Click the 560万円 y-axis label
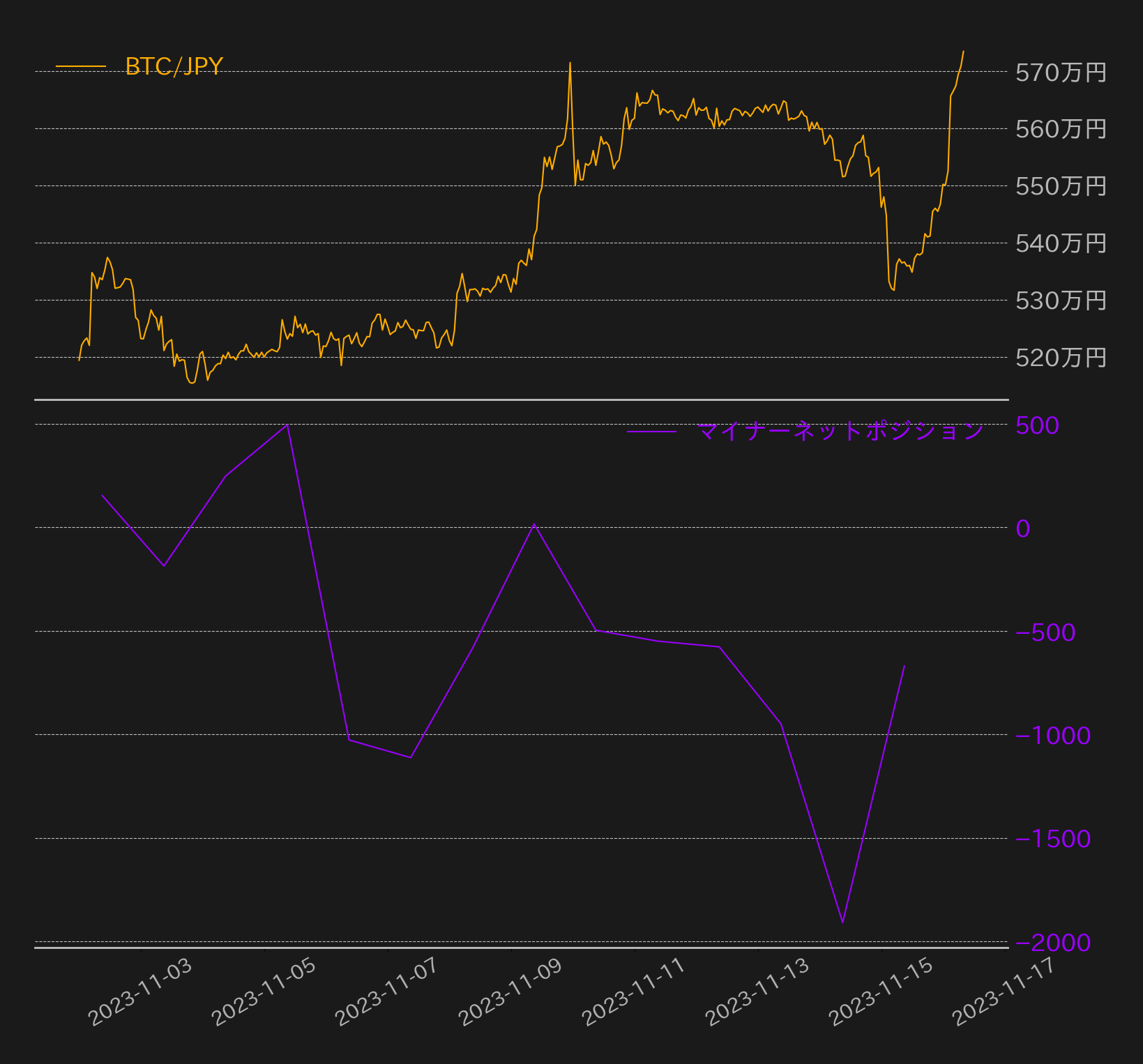This screenshot has width=1143, height=1064. [x=1061, y=129]
